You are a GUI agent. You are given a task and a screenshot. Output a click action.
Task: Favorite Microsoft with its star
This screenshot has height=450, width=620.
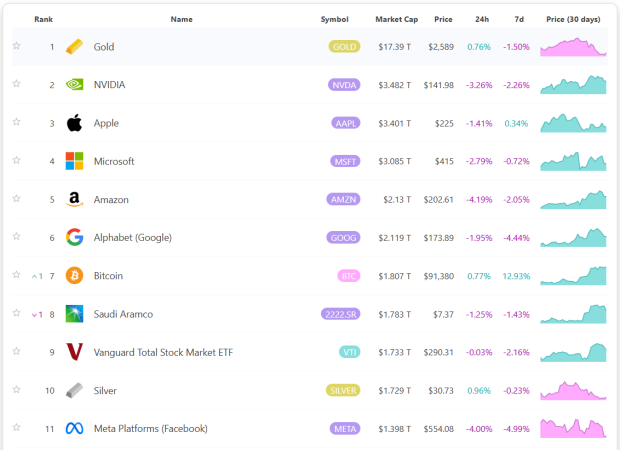click(x=17, y=160)
